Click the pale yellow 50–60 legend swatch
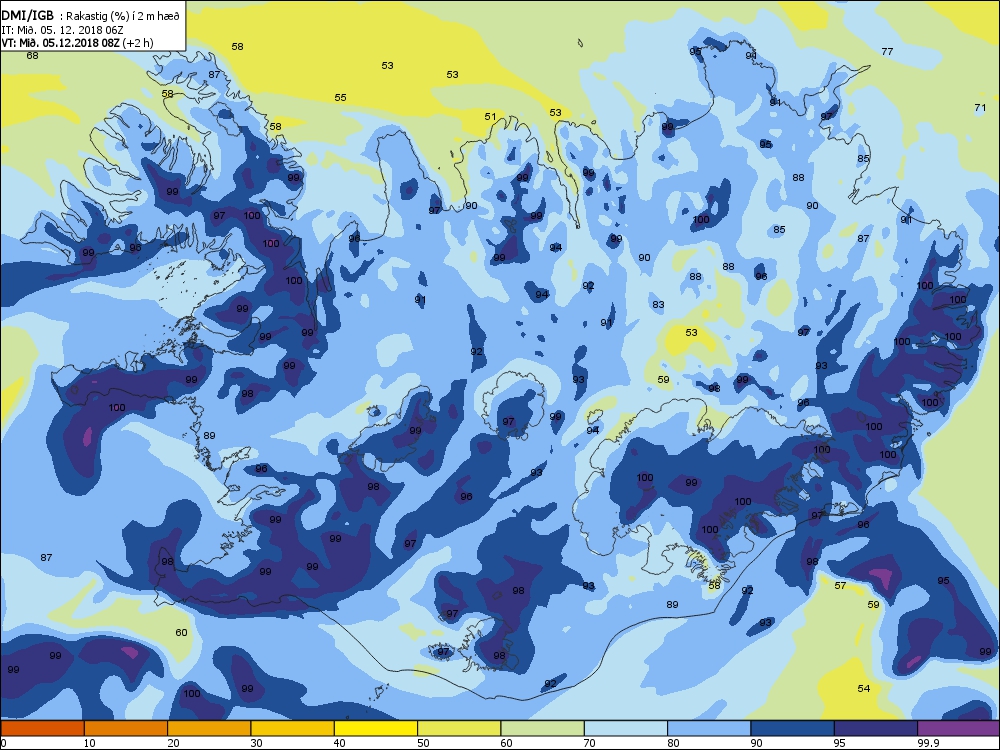 pyautogui.click(x=459, y=728)
